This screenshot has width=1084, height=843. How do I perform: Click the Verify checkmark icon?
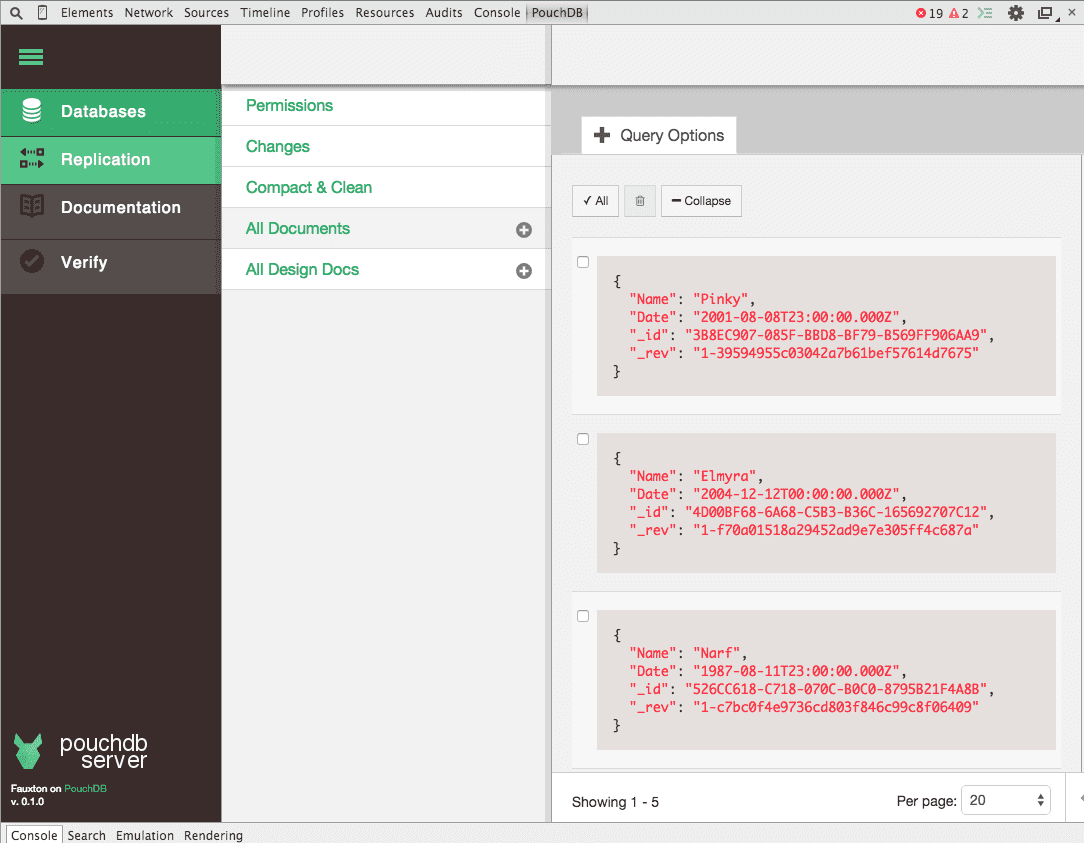[x=32, y=261]
